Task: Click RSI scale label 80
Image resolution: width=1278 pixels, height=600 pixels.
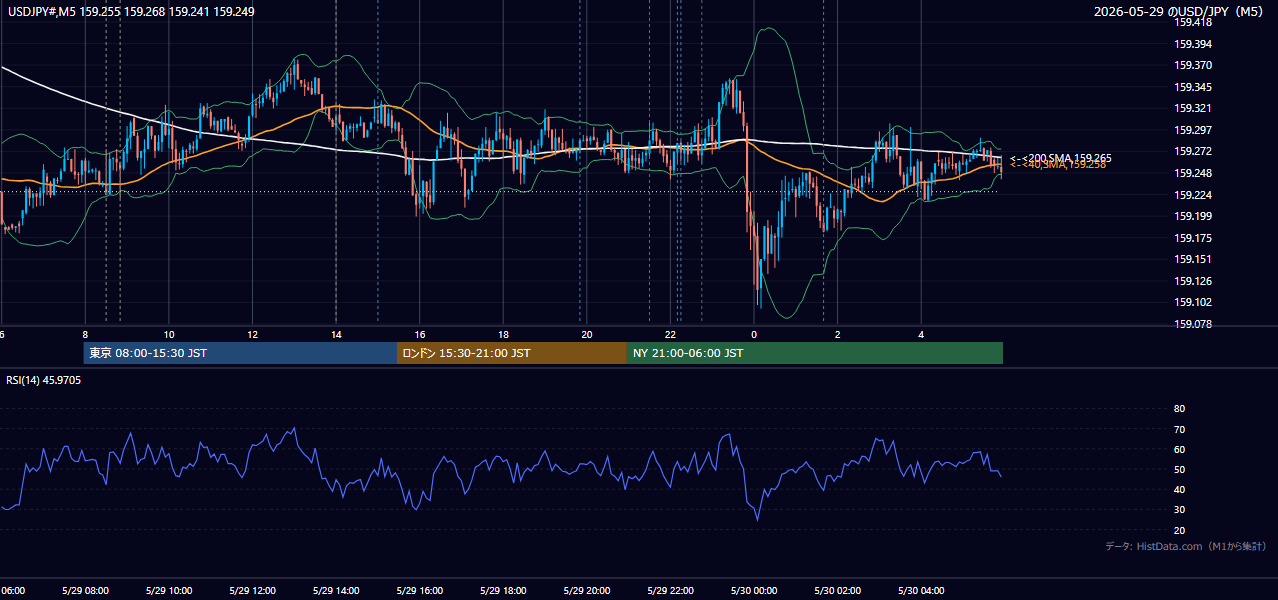Action: coord(1179,409)
